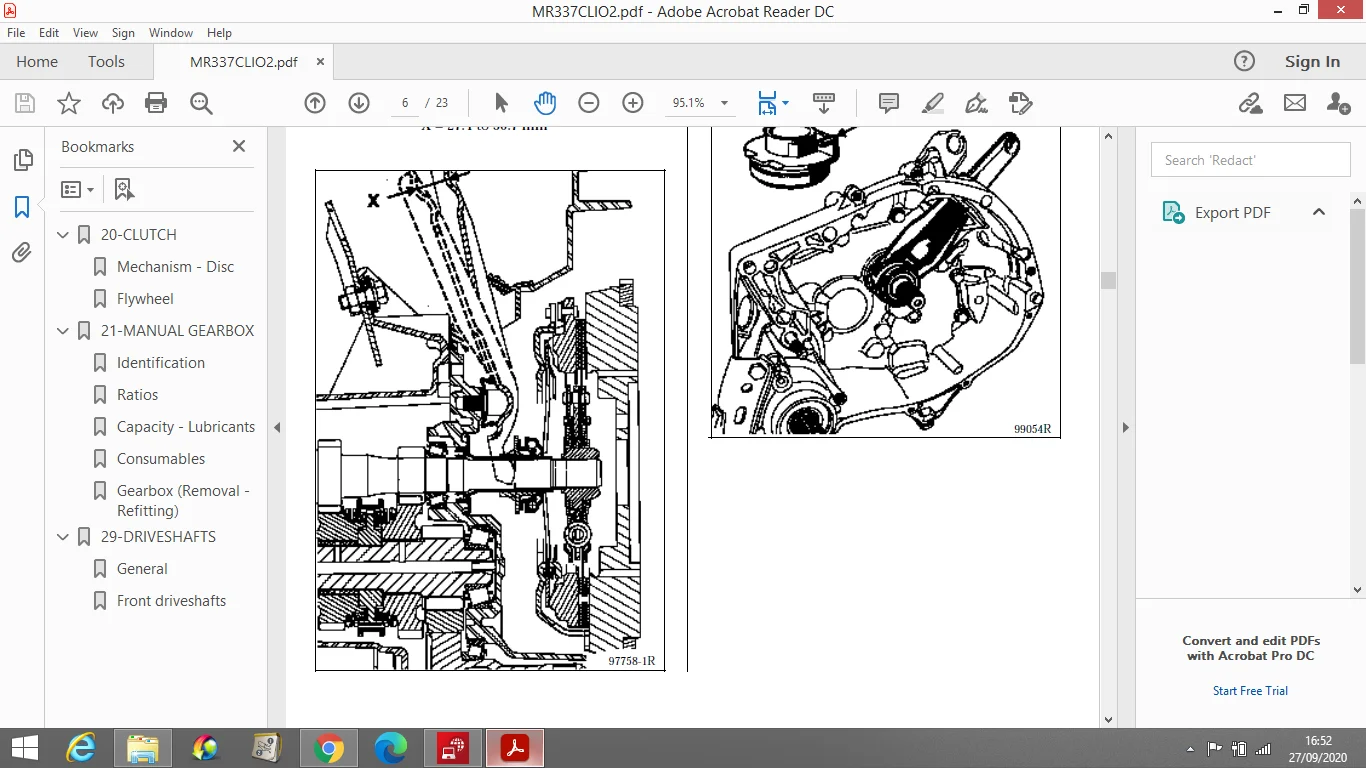
Task: Switch to the Tools tab
Action: 106,61
